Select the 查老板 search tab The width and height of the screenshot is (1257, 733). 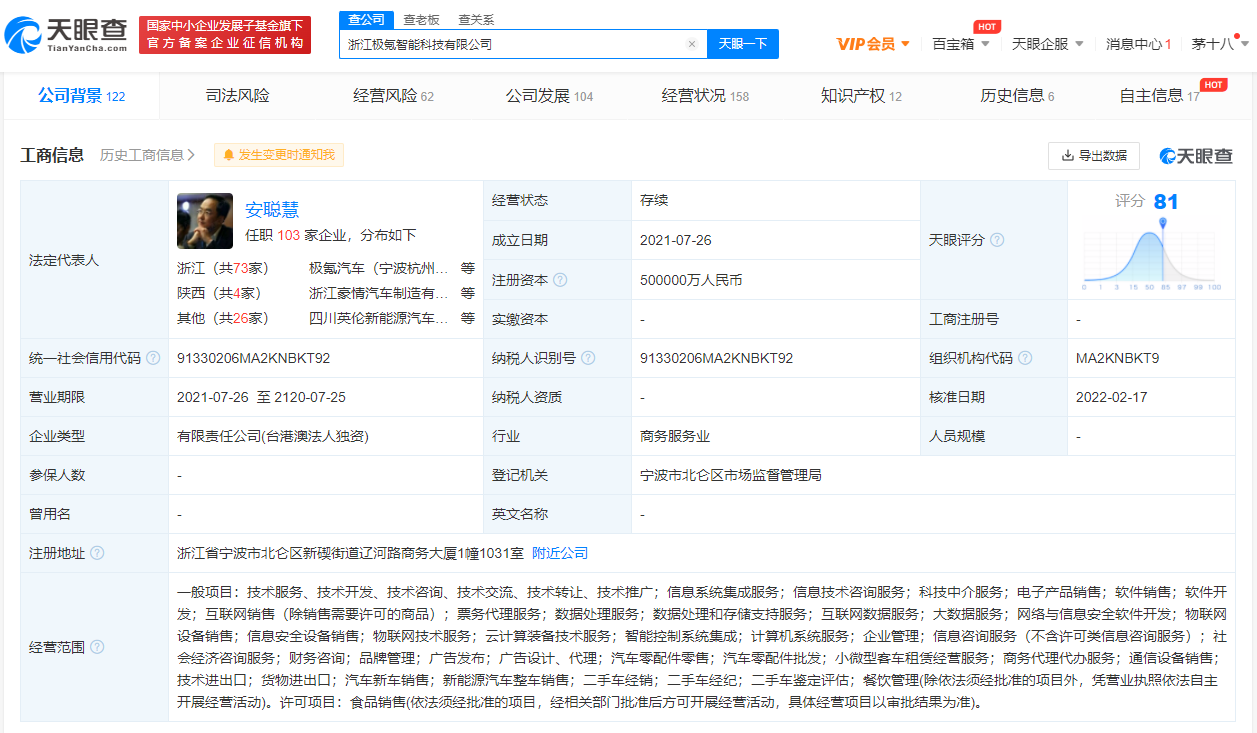pyautogui.click(x=420, y=19)
